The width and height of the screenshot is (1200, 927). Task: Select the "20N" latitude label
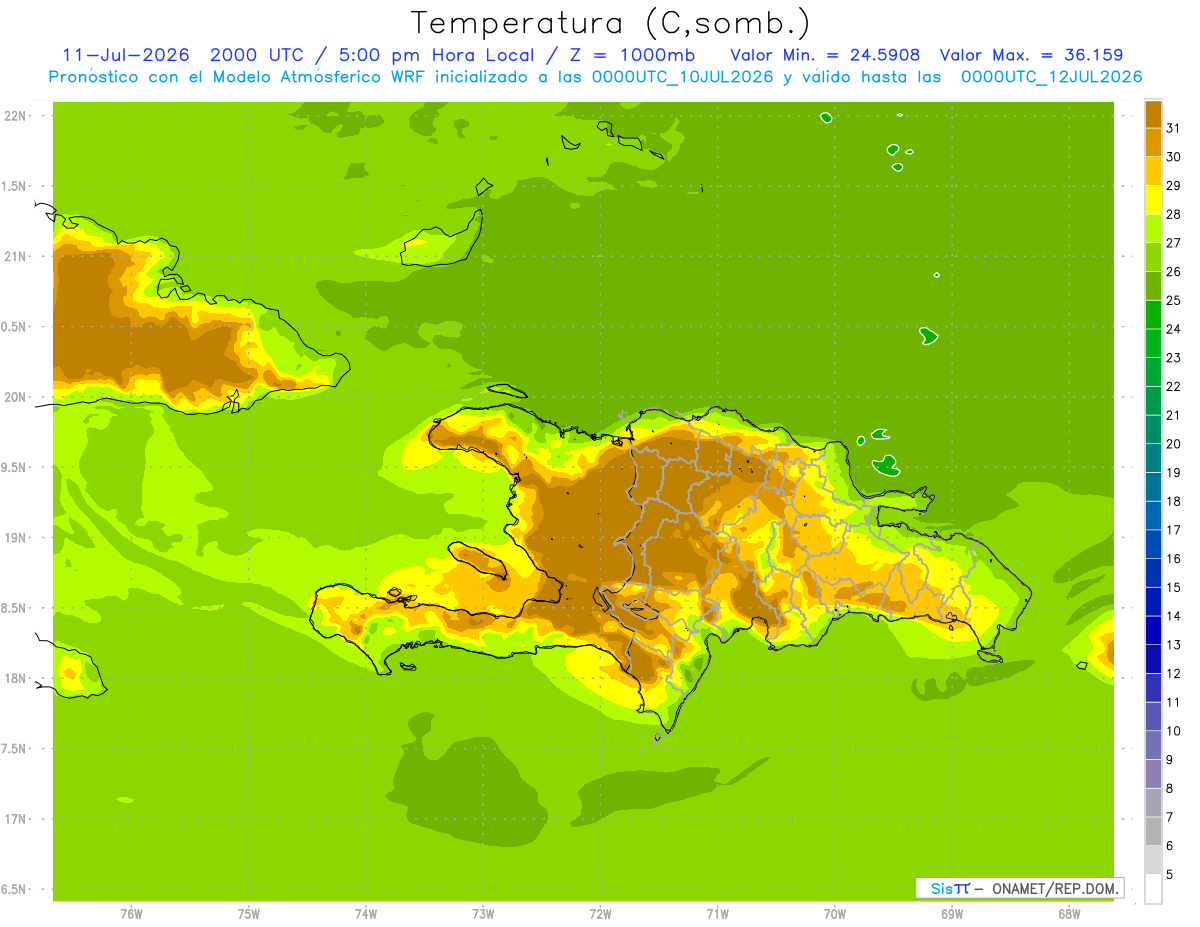16,397
